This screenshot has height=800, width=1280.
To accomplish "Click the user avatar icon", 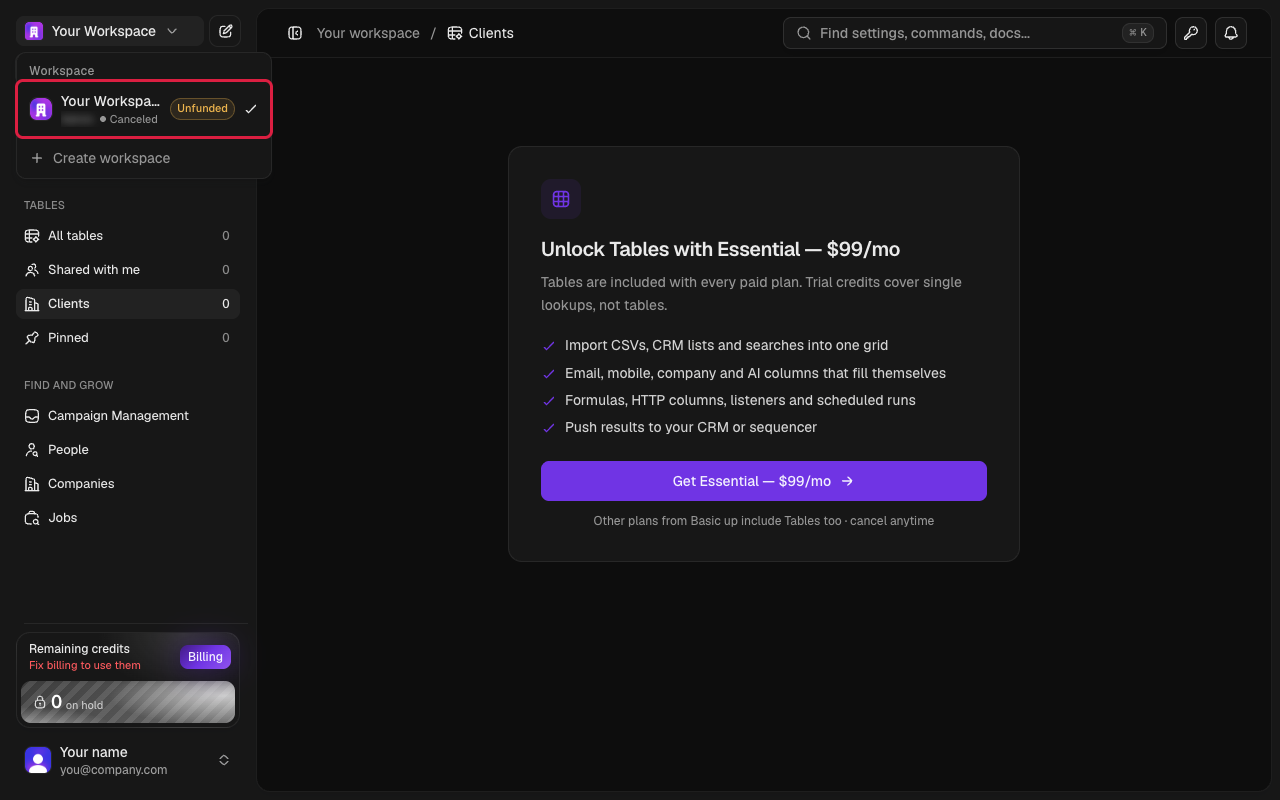I will tap(38, 760).
